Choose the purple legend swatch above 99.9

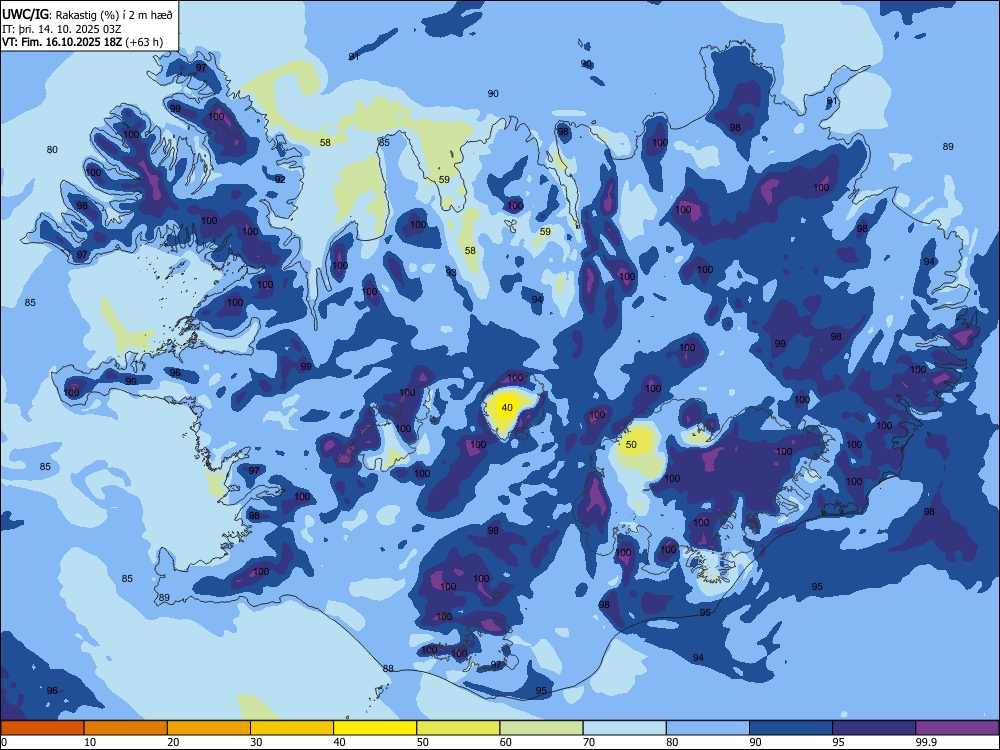[957, 728]
